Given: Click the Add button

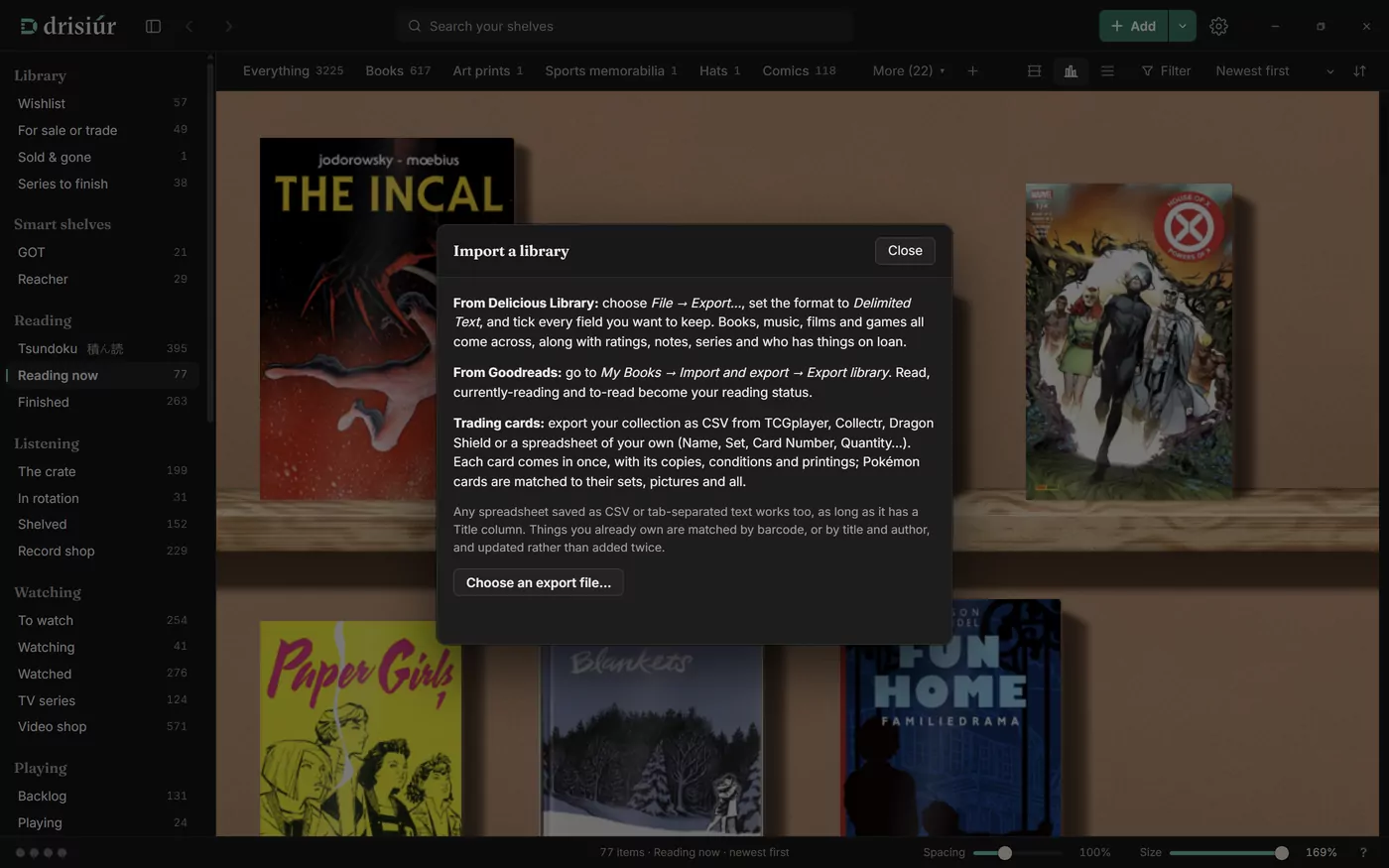Looking at the screenshot, I should (x=1134, y=26).
